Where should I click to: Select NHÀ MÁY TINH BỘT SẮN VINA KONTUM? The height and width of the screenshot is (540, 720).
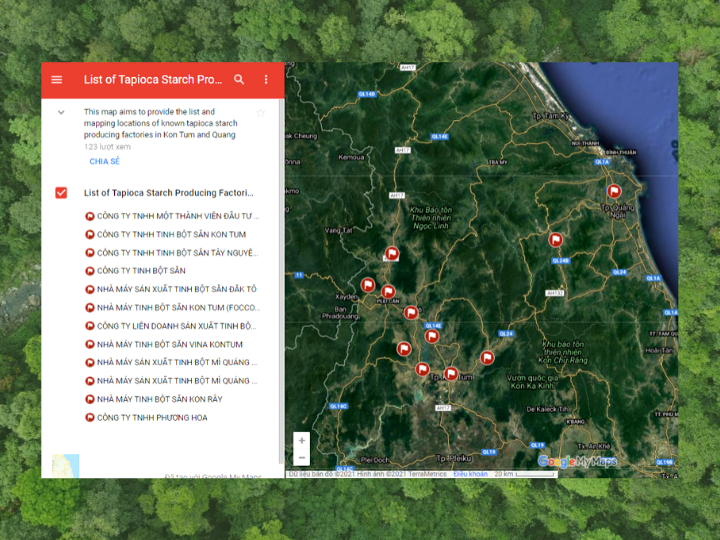(x=169, y=344)
